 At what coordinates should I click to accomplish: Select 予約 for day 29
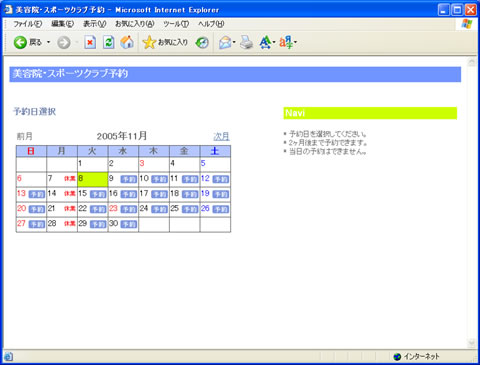click(x=98, y=224)
